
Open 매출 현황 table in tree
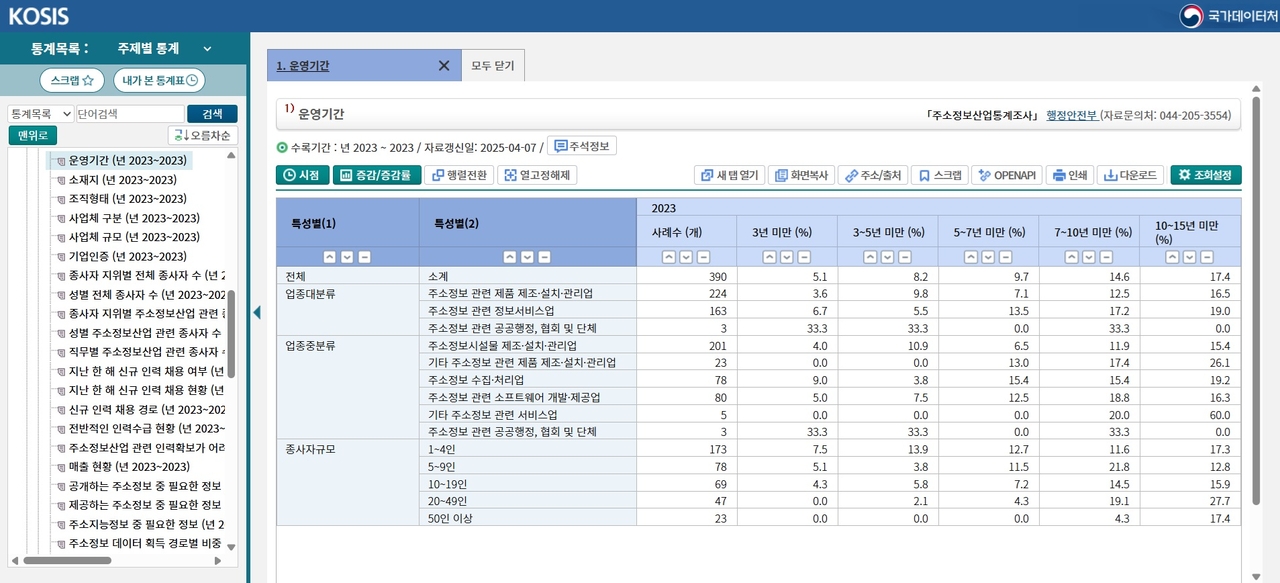point(130,467)
